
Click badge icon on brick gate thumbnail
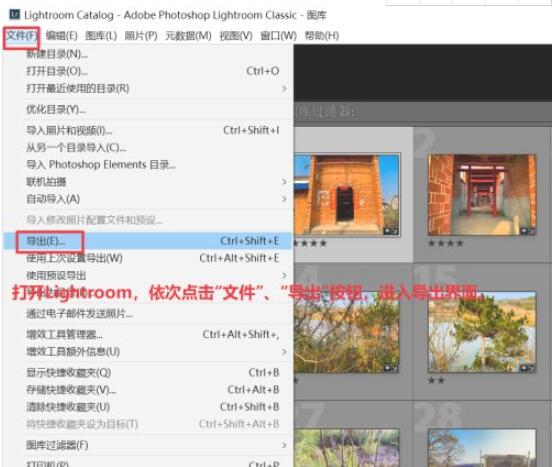coord(391,231)
